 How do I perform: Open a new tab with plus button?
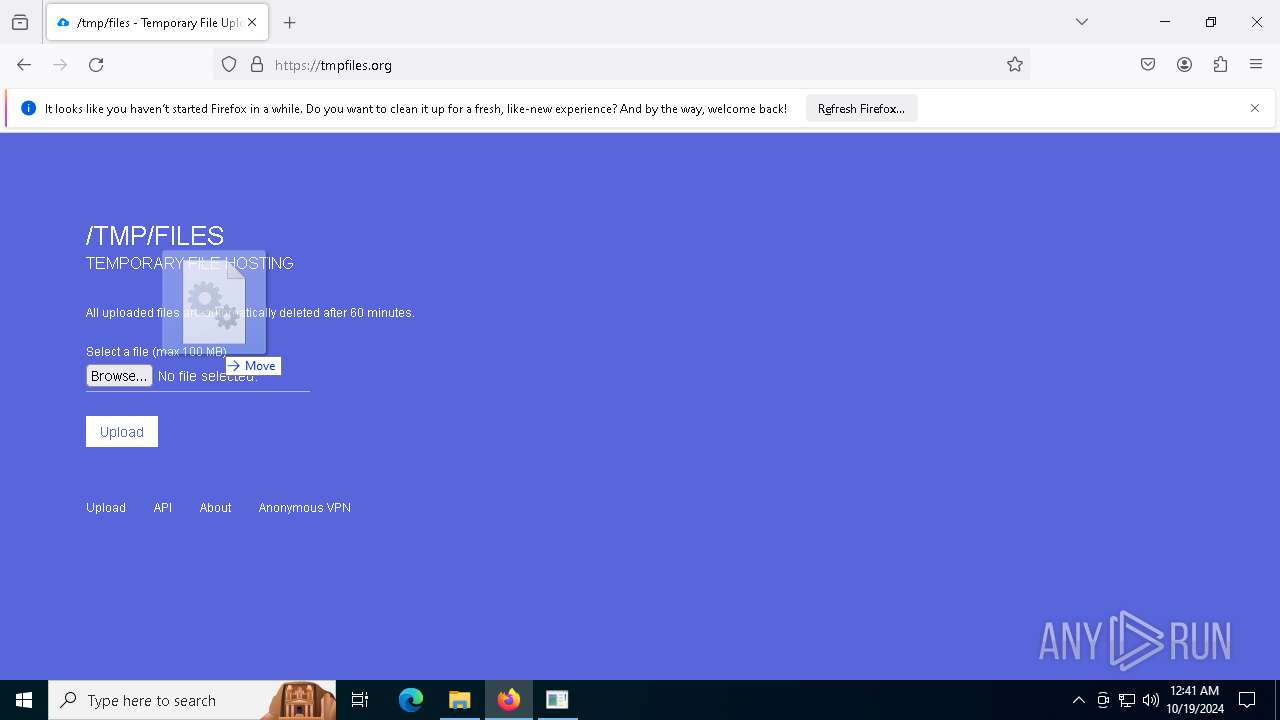(x=290, y=22)
